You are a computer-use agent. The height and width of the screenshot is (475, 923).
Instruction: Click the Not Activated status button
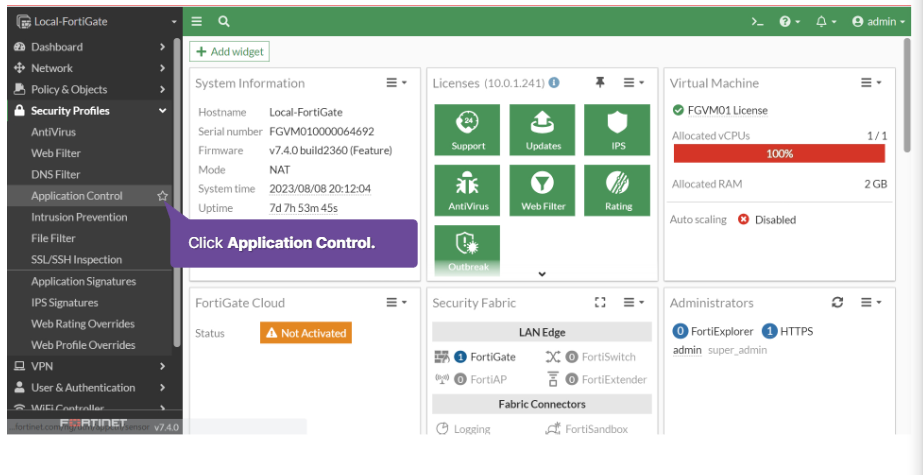coord(306,333)
